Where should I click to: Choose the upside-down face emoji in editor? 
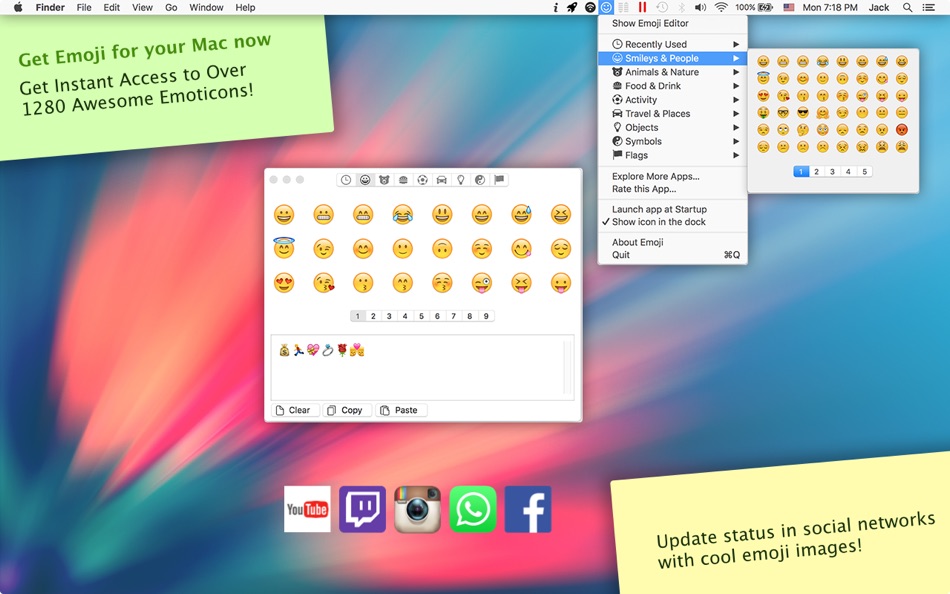click(442, 249)
